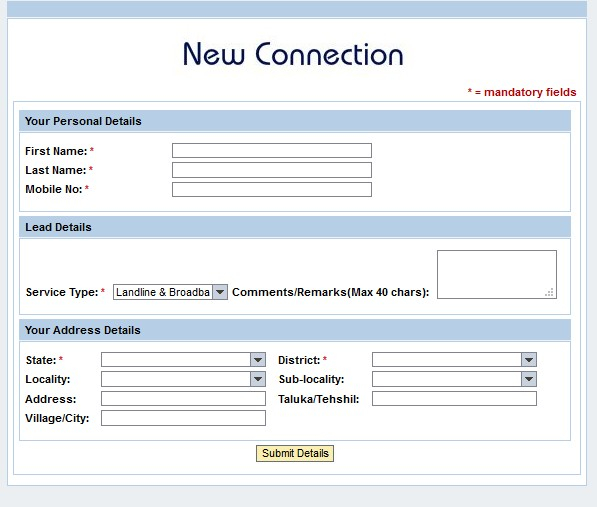Focus the Taluka/Tehshil text box
The height and width of the screenshot is (507, 597).
[454, 399]
